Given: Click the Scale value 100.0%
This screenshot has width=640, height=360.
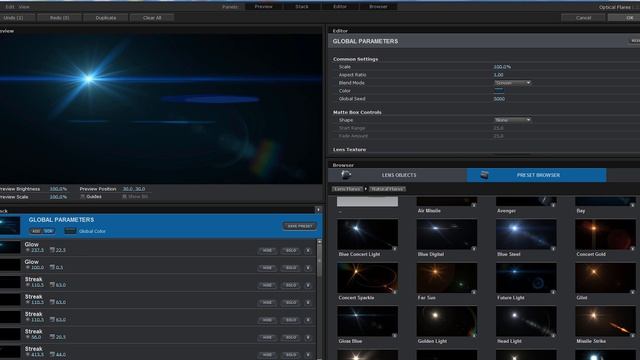Looking at the screenshot, I should [502, 67].
